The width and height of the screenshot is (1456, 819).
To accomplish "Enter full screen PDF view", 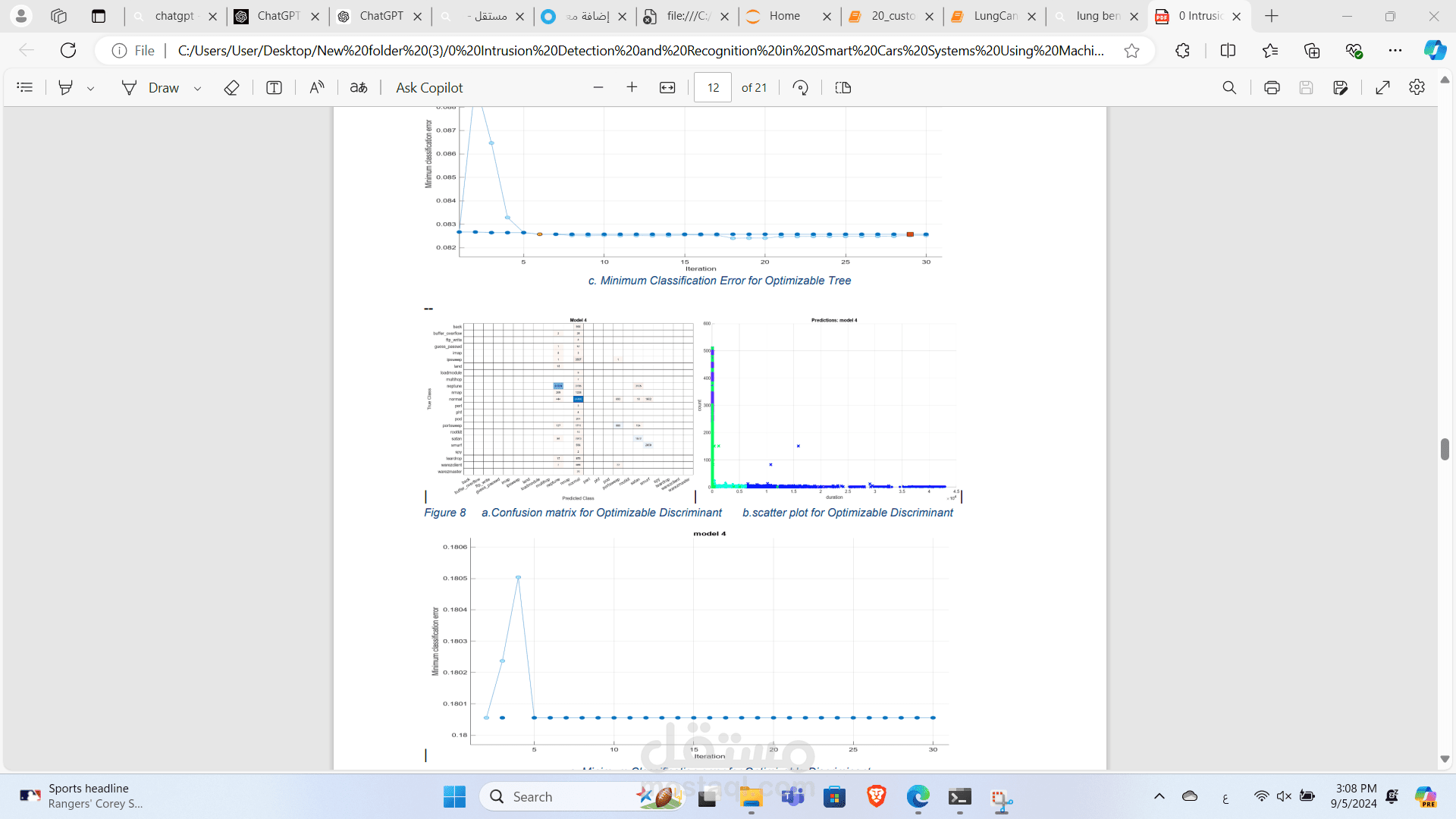I will (x=1382, y=88).
